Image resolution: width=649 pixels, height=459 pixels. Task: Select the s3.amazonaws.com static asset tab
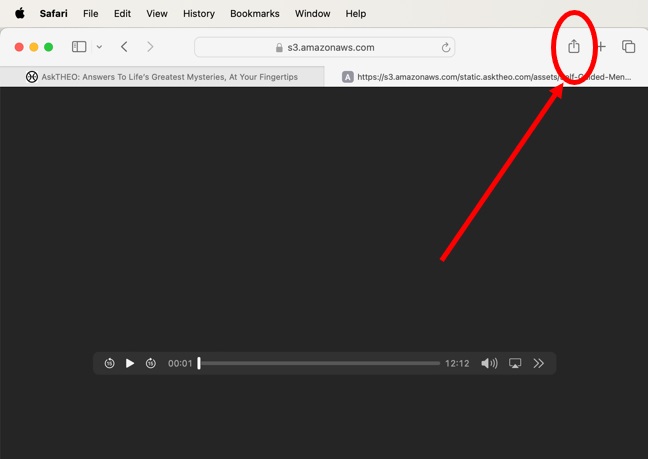(x=487, y=77)
